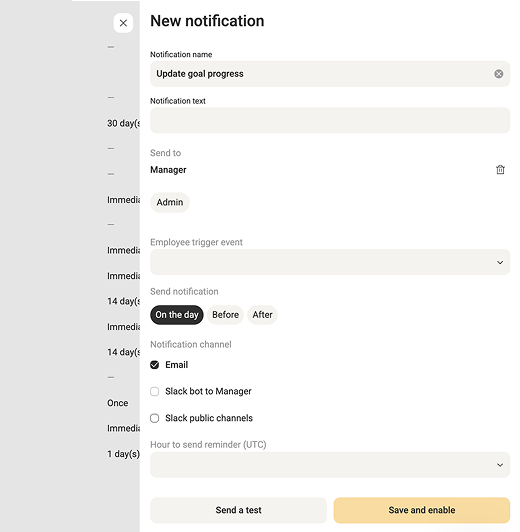This screenshot has width=520, height=532.
Task: Open the Employee trigger event dropdown
Action: coord(330,262)
